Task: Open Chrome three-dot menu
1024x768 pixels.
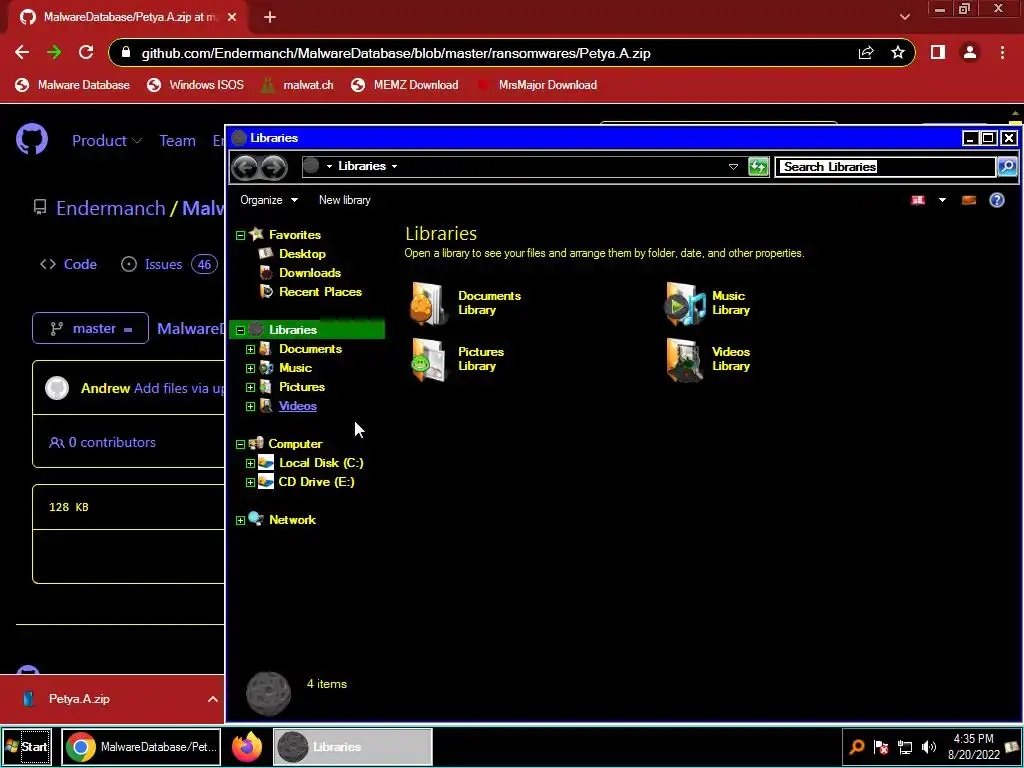Action: (x=1002, y=52)
